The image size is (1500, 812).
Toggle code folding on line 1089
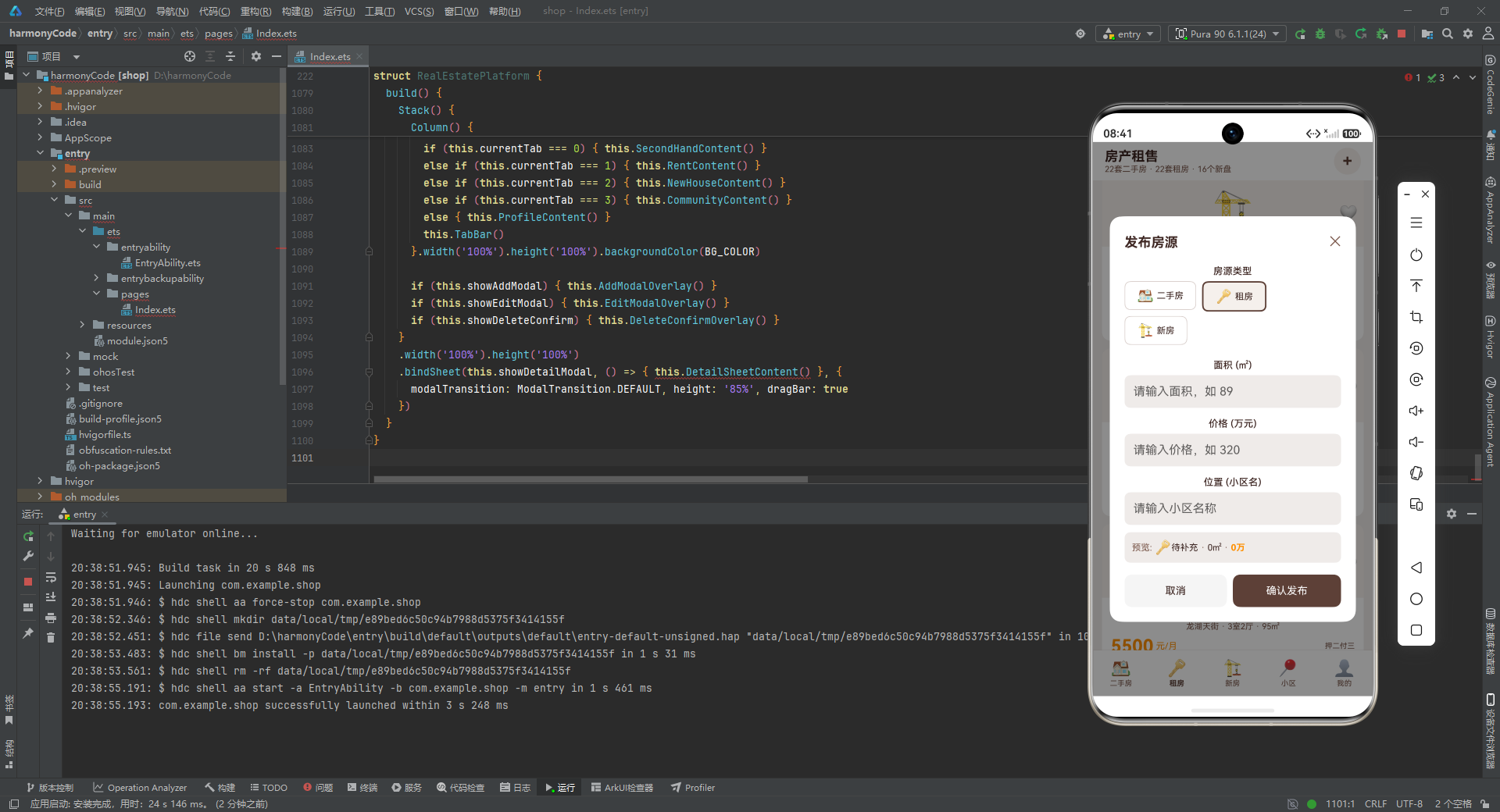(369, 251)
